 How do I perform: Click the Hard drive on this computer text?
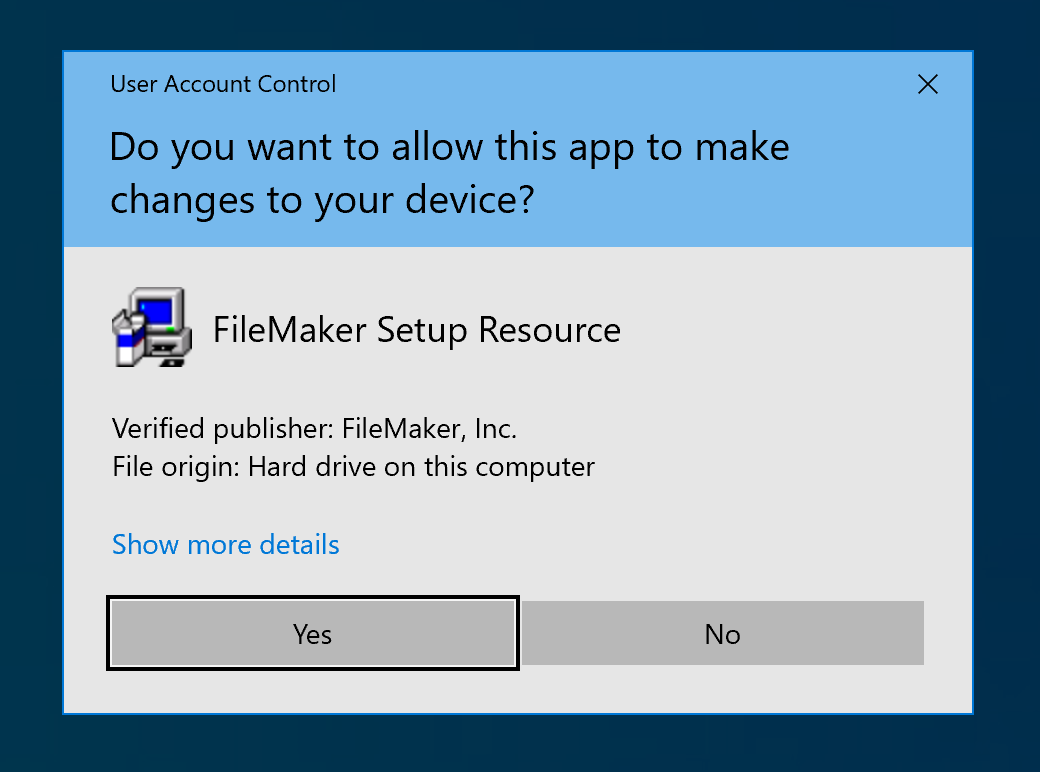click(421, 467)
